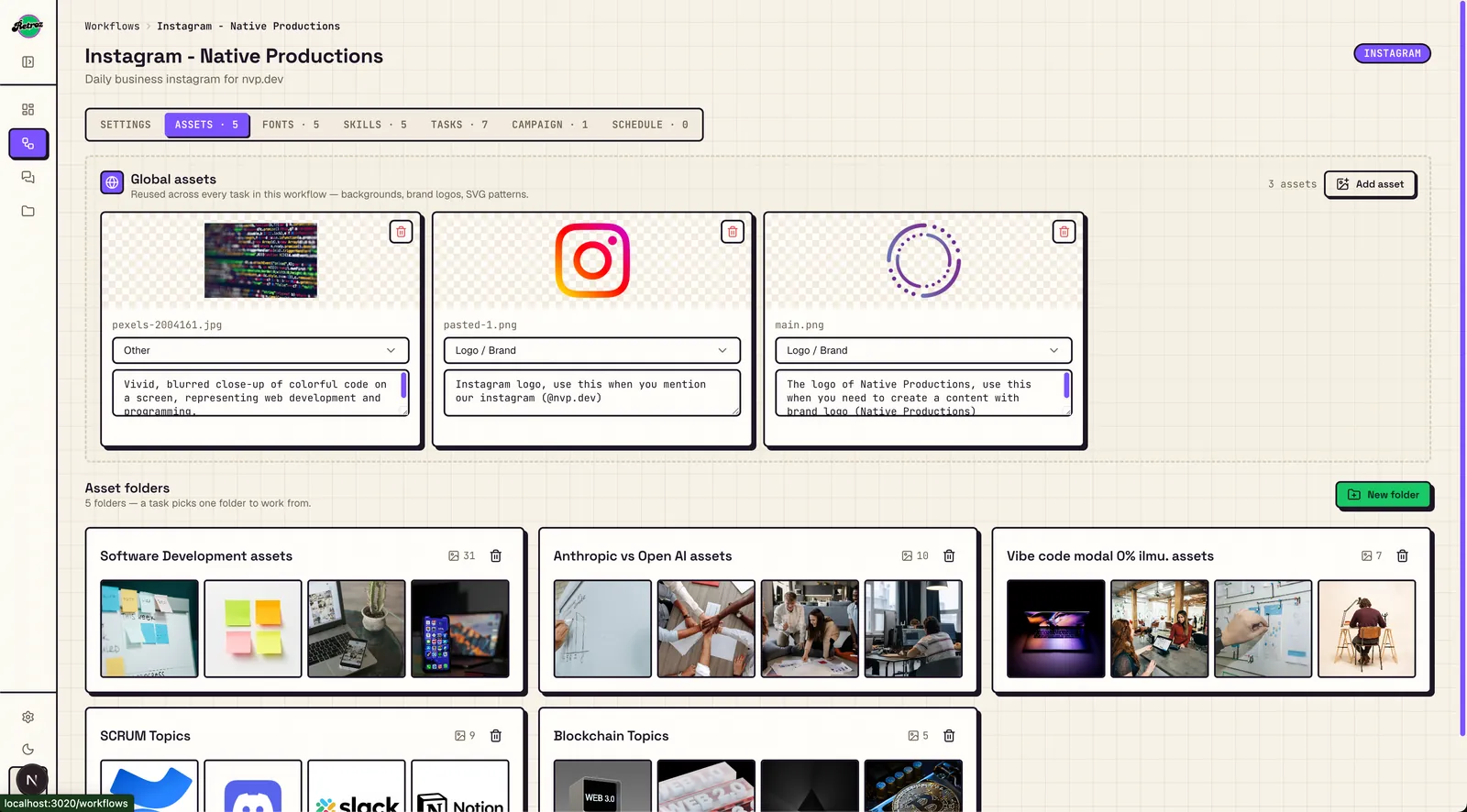1467x812 pixels.
Task: Click the INSTAGRAM badge
Action: 1392,53
